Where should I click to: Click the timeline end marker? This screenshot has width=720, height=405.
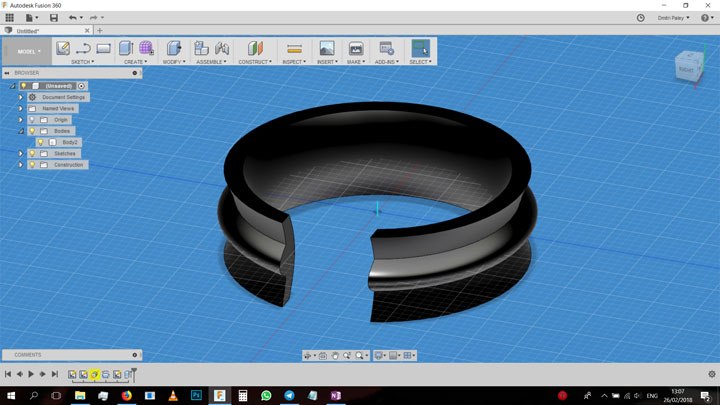pos(134,373)
